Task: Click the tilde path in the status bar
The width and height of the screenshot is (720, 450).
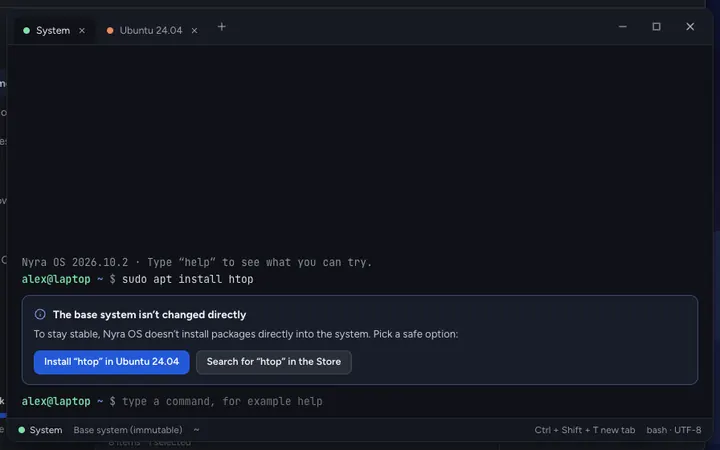Action: [197, 430]
